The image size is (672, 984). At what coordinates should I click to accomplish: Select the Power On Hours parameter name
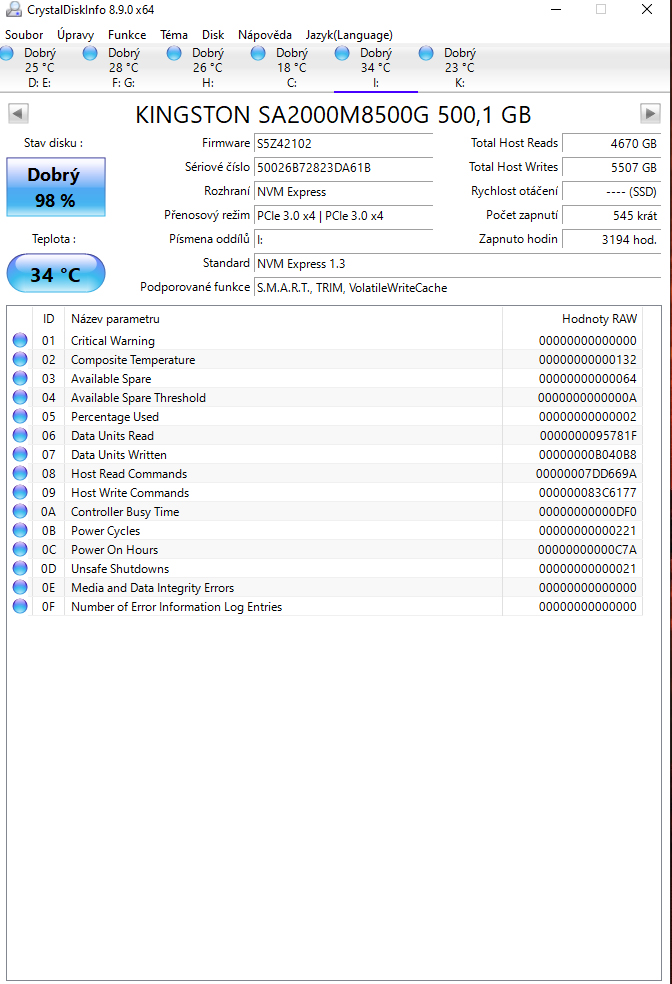pyautogui.click(x=114, y=550)
